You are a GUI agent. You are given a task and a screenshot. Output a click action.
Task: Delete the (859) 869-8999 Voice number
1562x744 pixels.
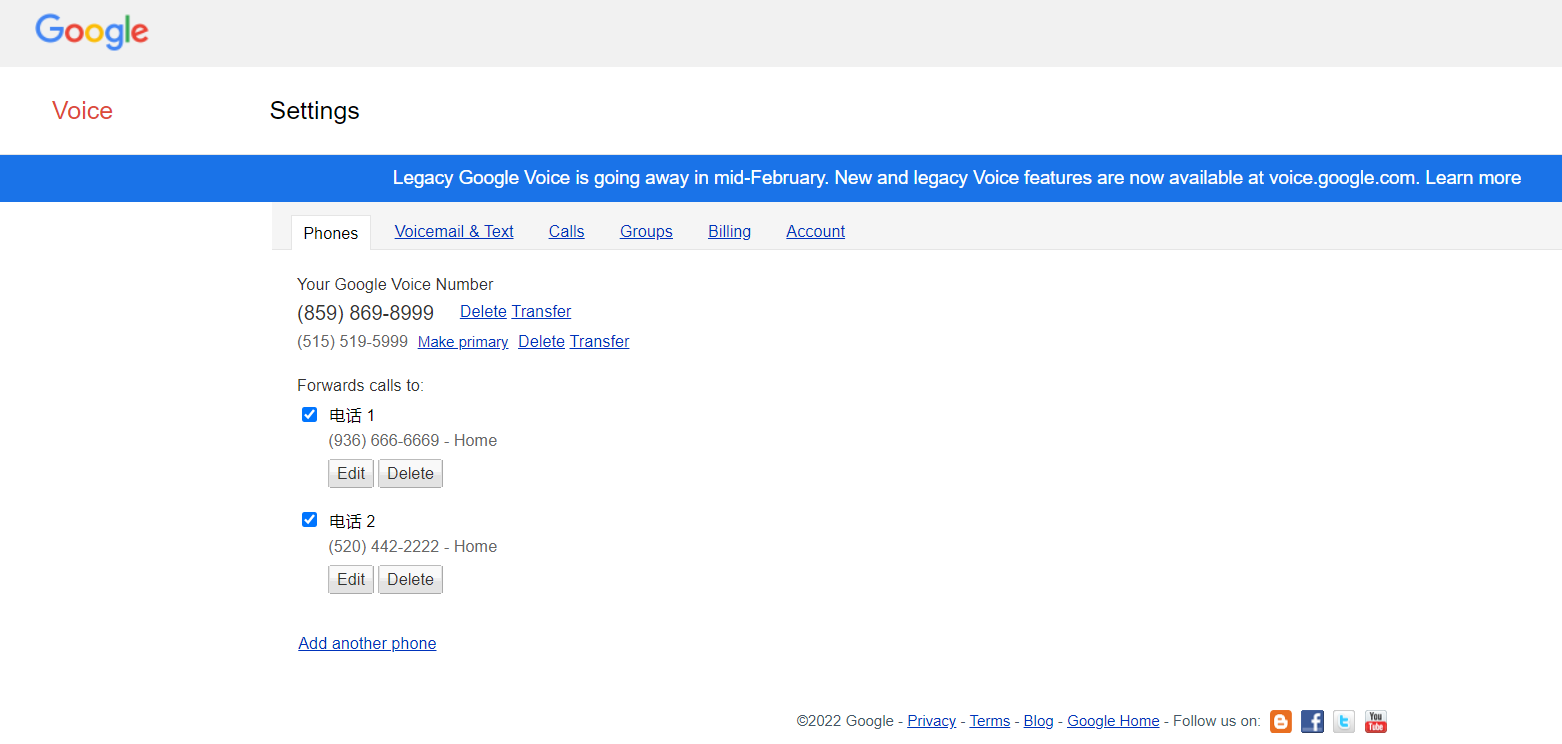click(483, 311)
